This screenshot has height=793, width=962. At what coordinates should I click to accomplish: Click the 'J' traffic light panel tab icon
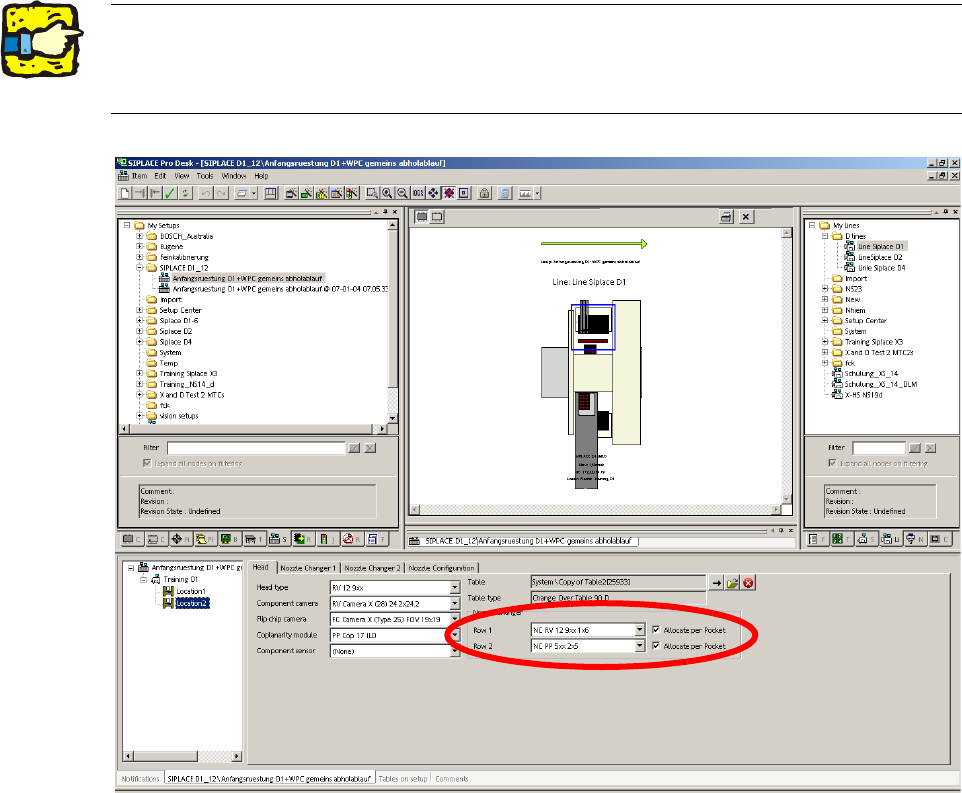click(327, 539)
